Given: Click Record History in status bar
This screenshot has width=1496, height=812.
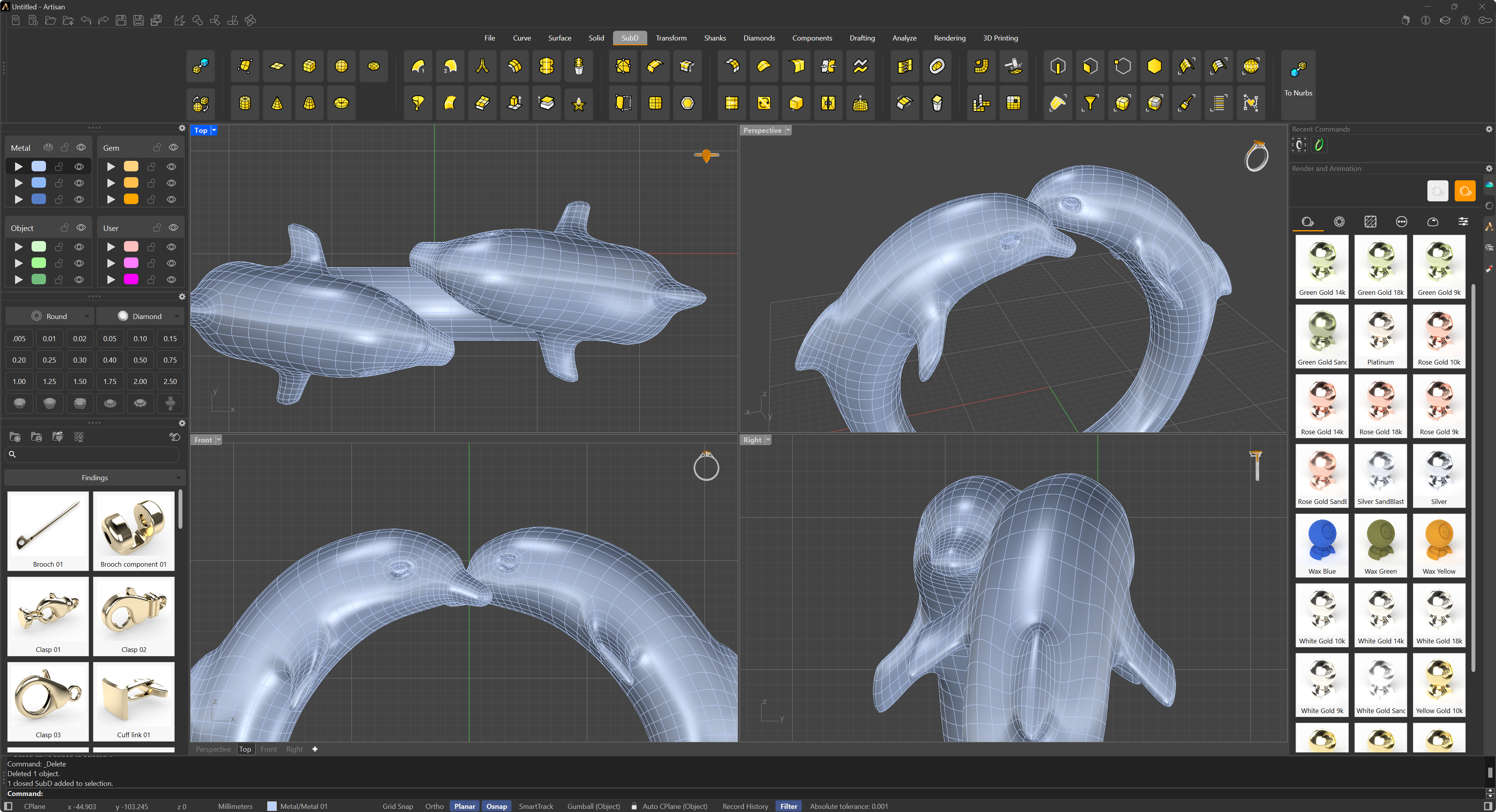Looking at the screenshot, I should click(x=745, y=806).
